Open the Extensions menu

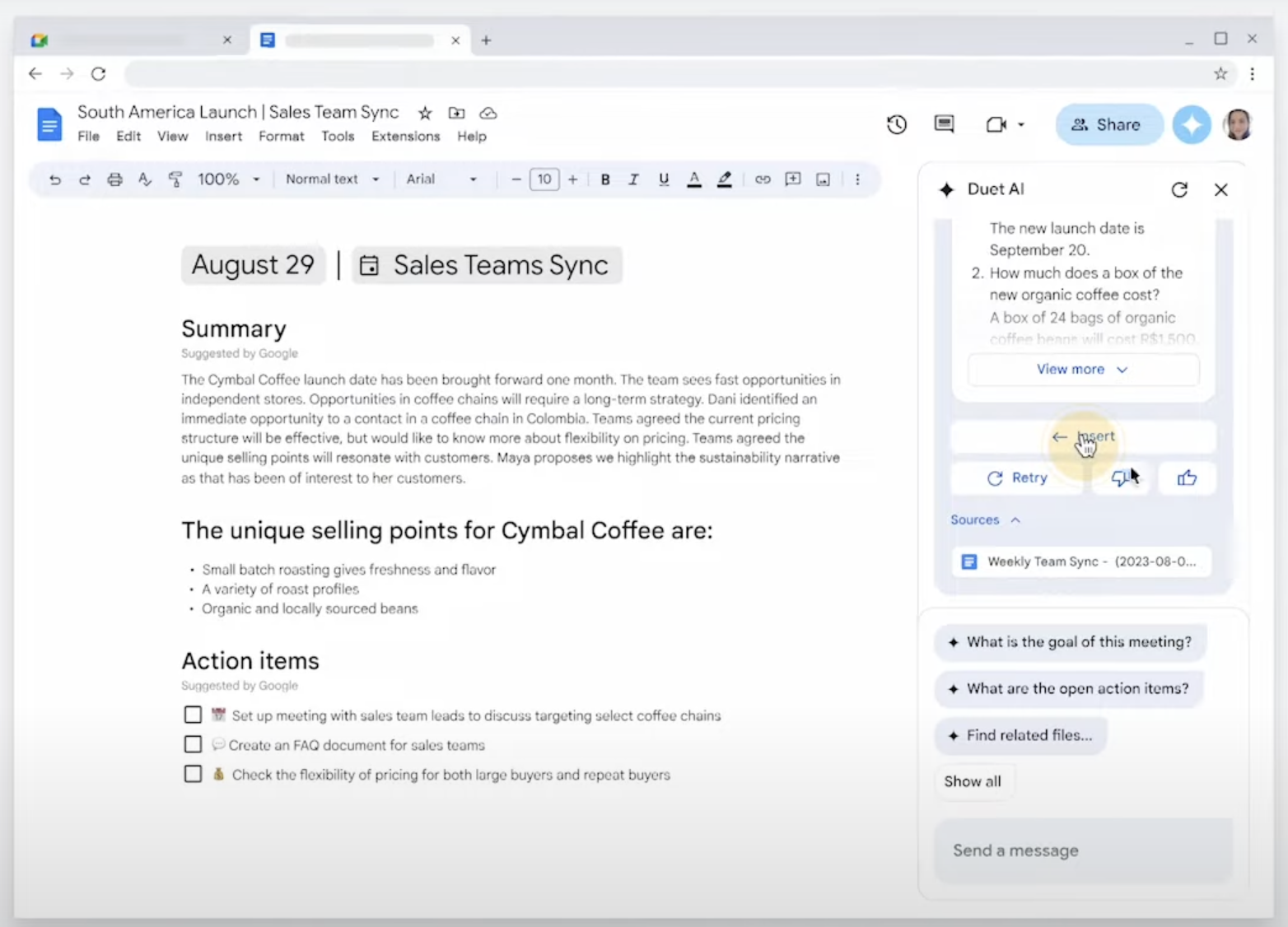(406, 137)
